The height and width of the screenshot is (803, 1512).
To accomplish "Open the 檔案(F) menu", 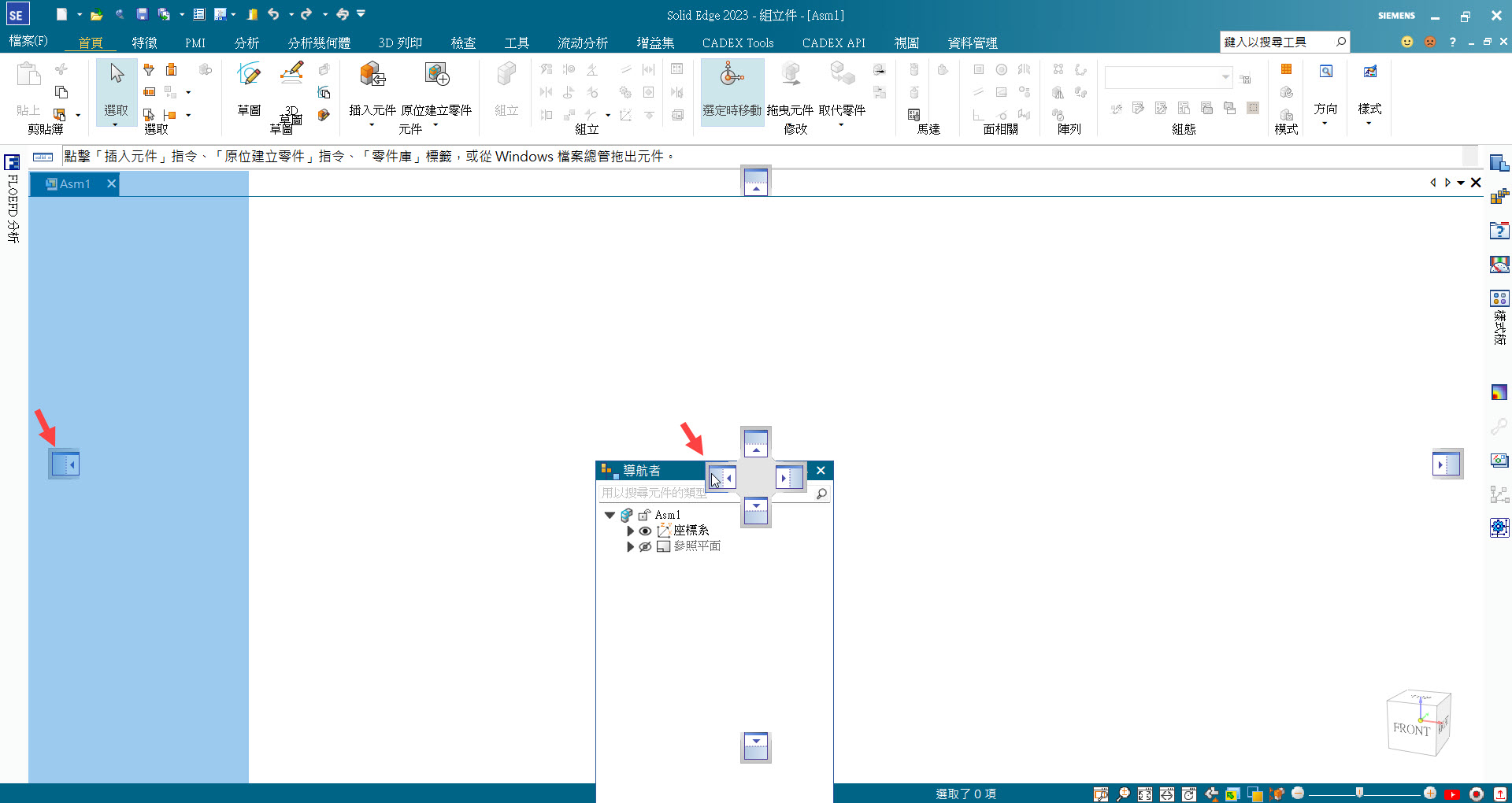I will point(28,41).
